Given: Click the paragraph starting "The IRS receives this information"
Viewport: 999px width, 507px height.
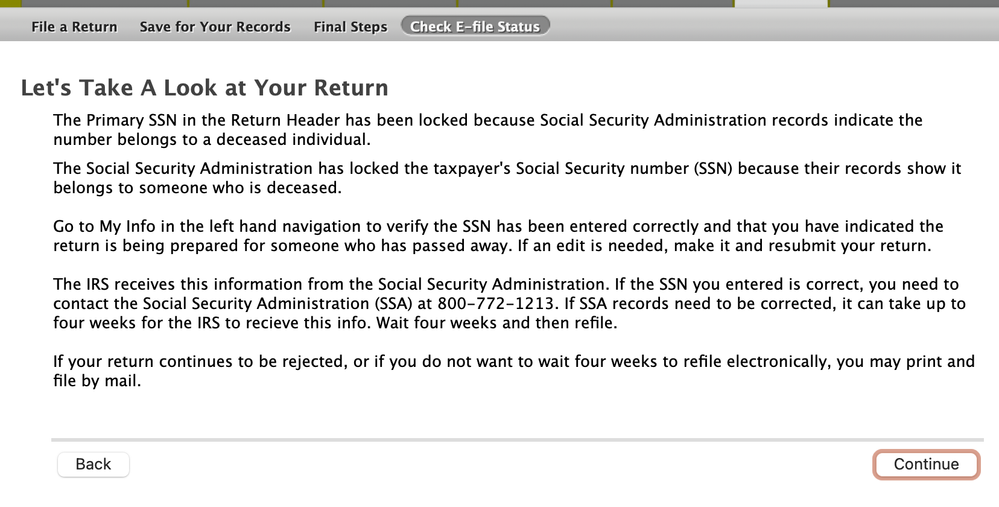Looking at the screenshot, I should pyautogui.click(x=509, y=303).
